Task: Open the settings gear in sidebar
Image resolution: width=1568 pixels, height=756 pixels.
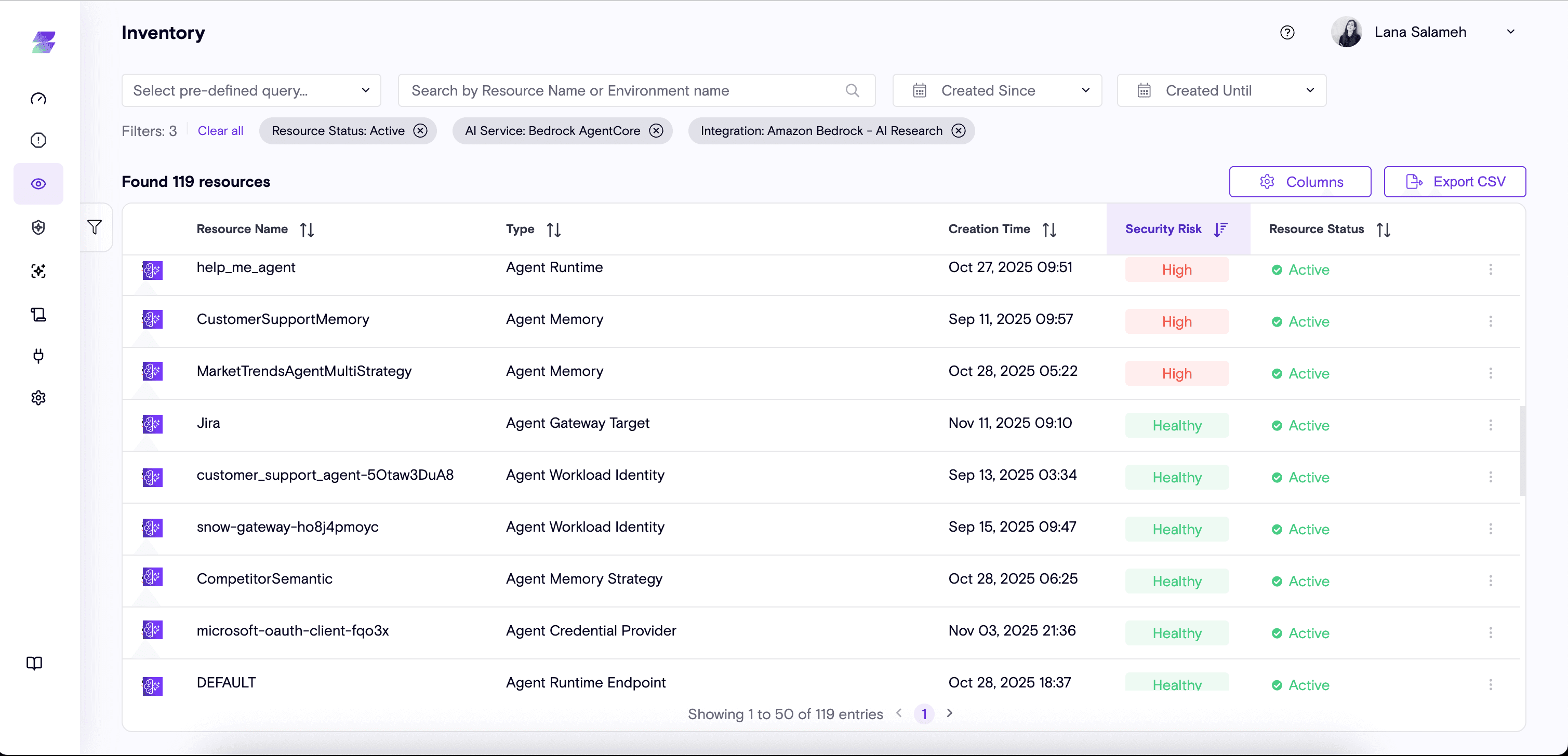Action: 38,398
